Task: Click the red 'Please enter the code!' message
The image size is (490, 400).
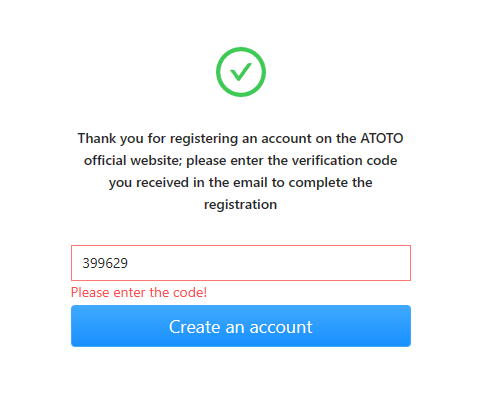Action: (x=139, y=293)
